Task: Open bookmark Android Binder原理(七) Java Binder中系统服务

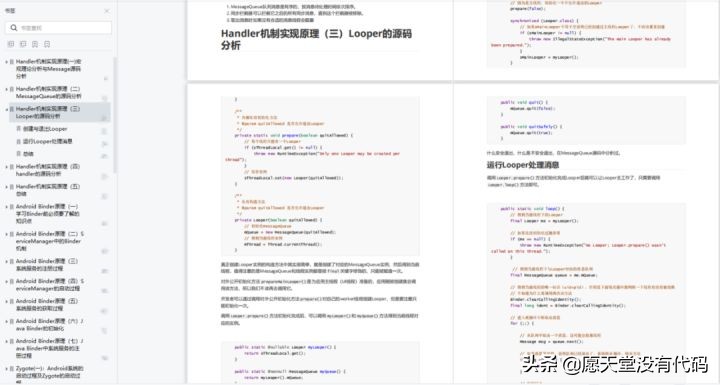Action: click(x=50, y=348)
